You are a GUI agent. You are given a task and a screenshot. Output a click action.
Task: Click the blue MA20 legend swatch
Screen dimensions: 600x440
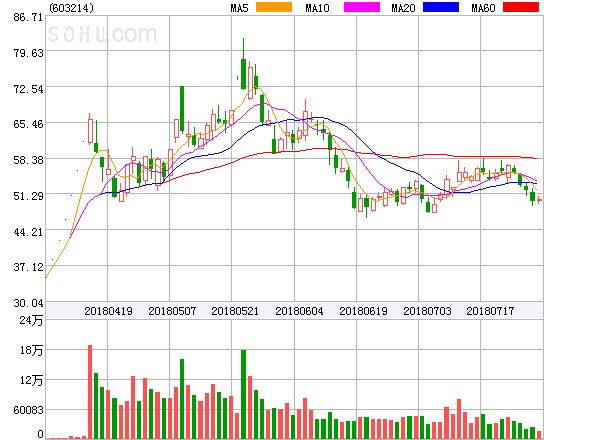coord(441,7)
